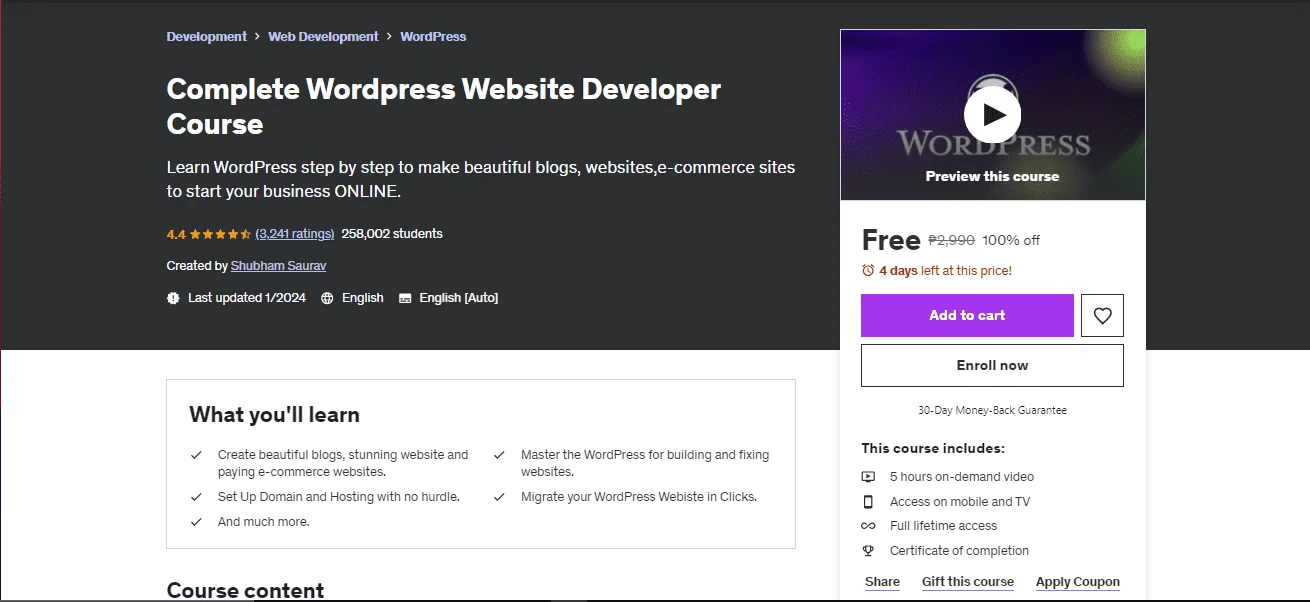Click the closed captions icon
The image size is (1310, 602).
tap(405, 298)
